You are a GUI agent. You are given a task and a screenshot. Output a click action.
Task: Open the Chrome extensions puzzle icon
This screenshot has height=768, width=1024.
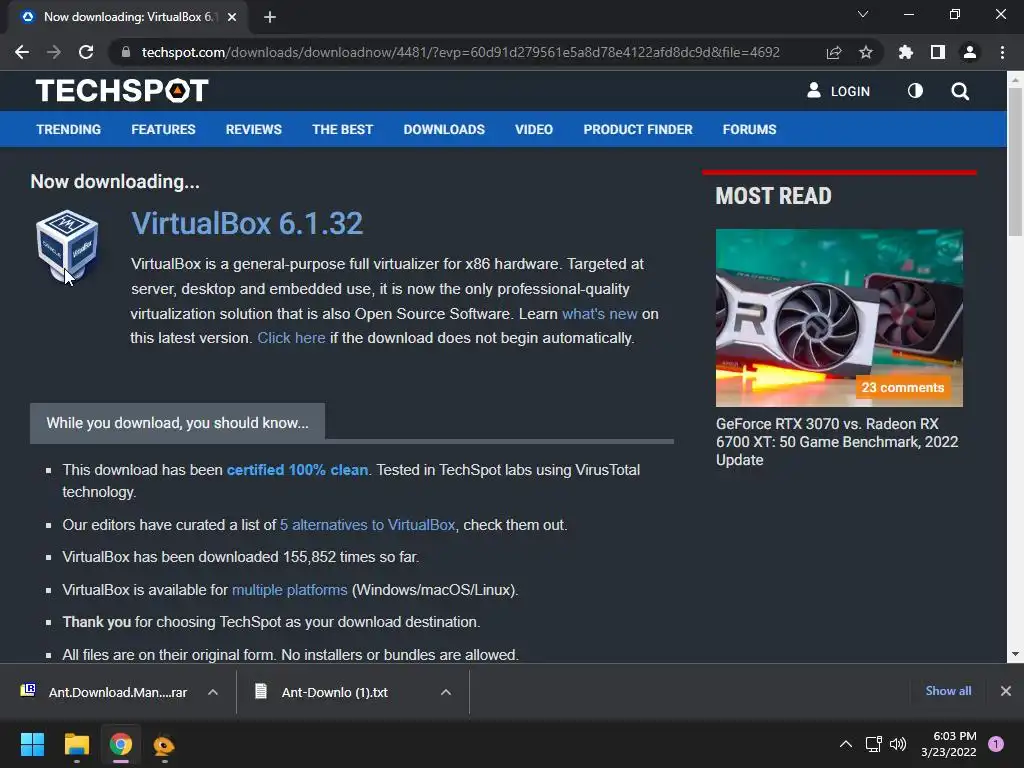click(906, 52)
